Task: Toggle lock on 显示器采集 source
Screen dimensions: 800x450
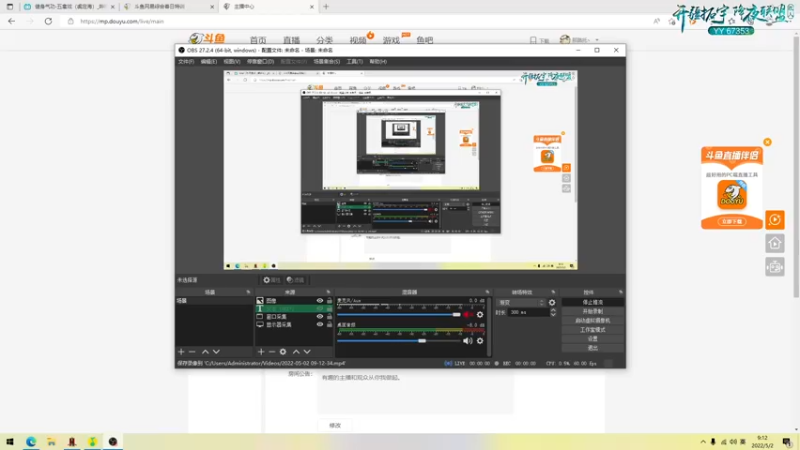Action: (x=329, y=324)
